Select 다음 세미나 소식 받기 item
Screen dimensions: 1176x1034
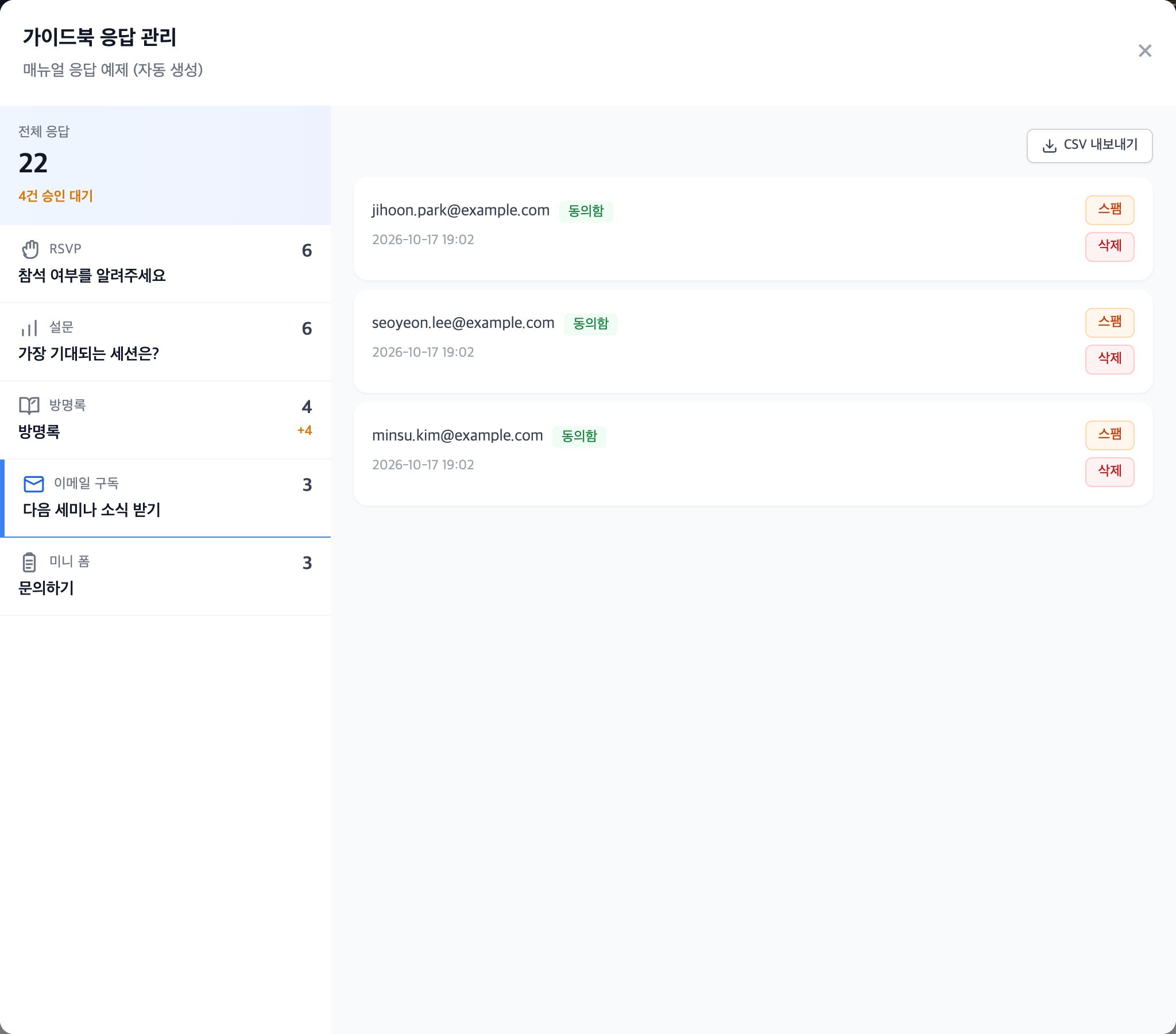coord(165,498)
